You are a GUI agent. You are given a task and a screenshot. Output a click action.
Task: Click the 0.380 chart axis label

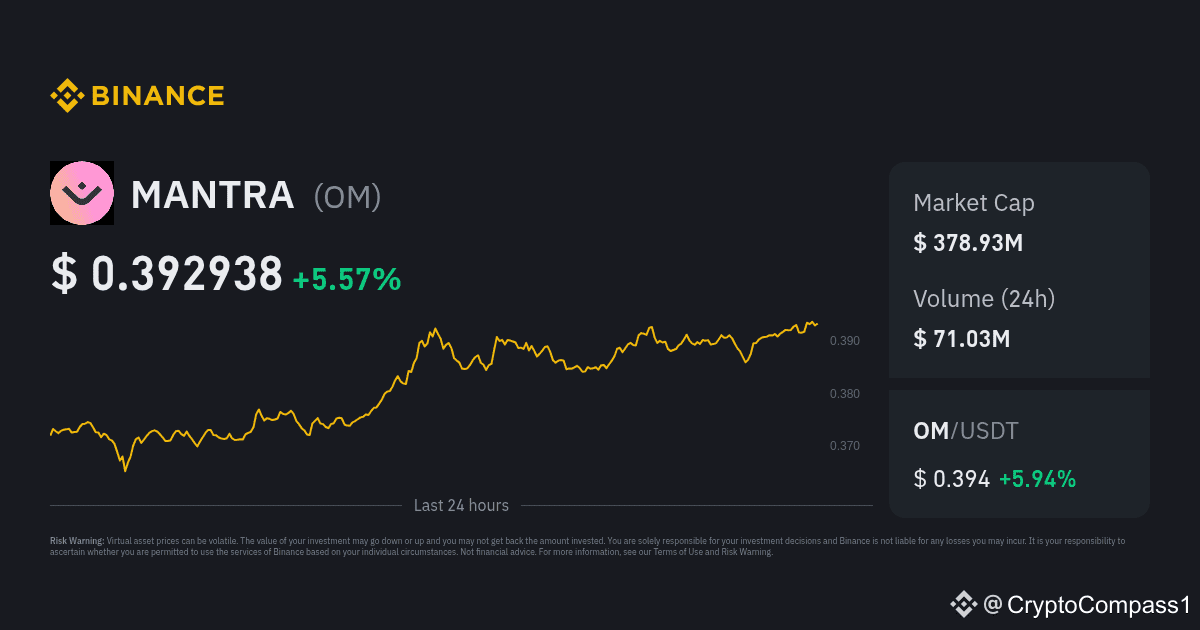[x=844, y=393]
